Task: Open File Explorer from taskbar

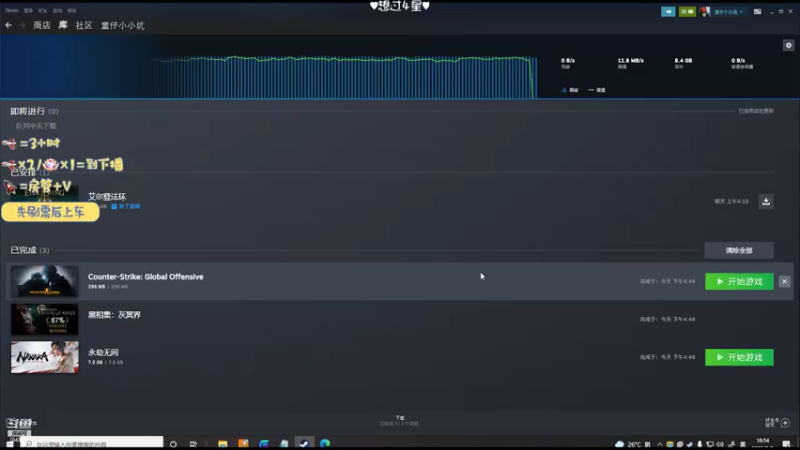Action: (222, 444)
